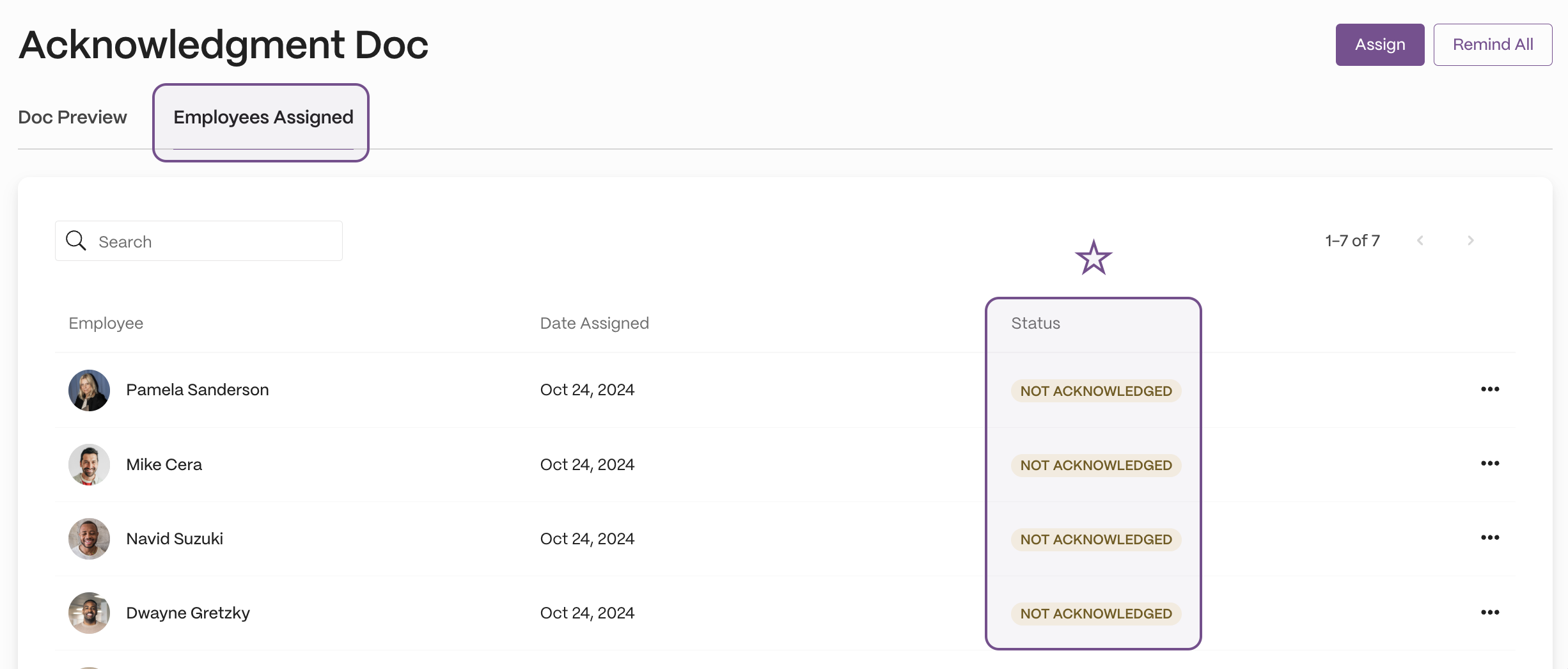The image size is (1568, 669).
Task: Click Navid Suzuki's avatar photo
Action: (89, 539)
